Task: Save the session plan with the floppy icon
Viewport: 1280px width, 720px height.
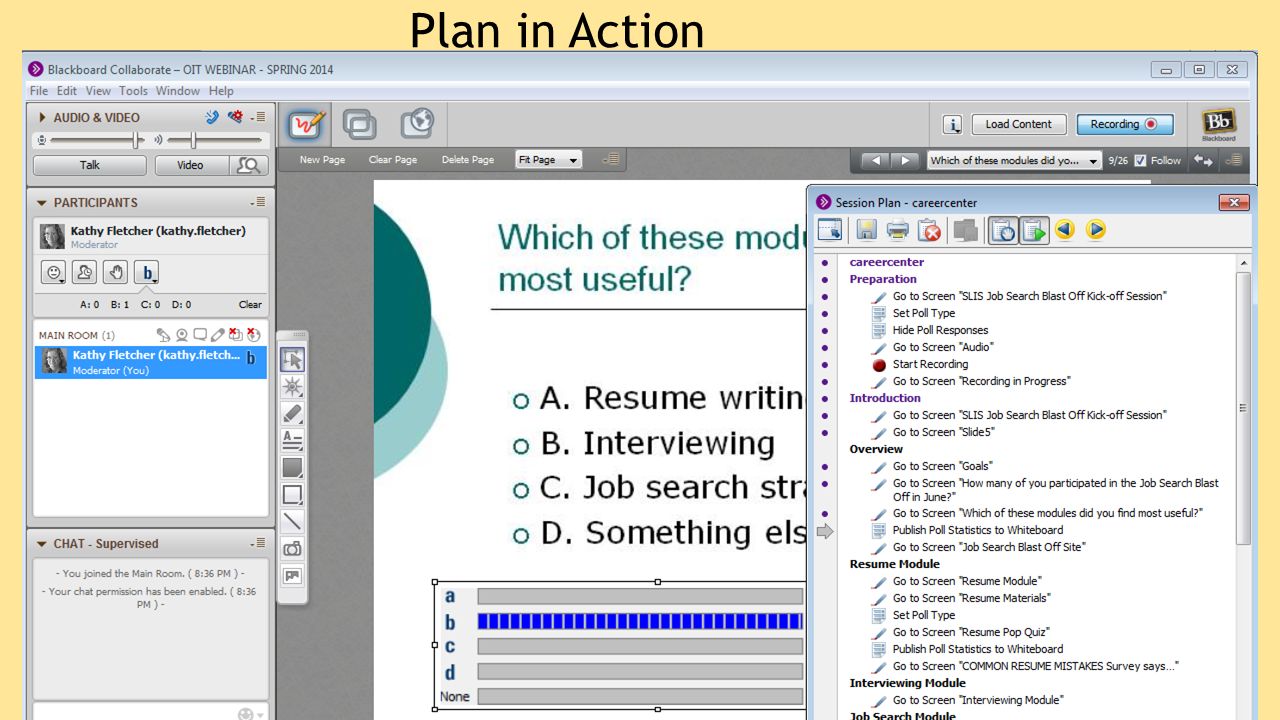Action: (x=866, y=231)
